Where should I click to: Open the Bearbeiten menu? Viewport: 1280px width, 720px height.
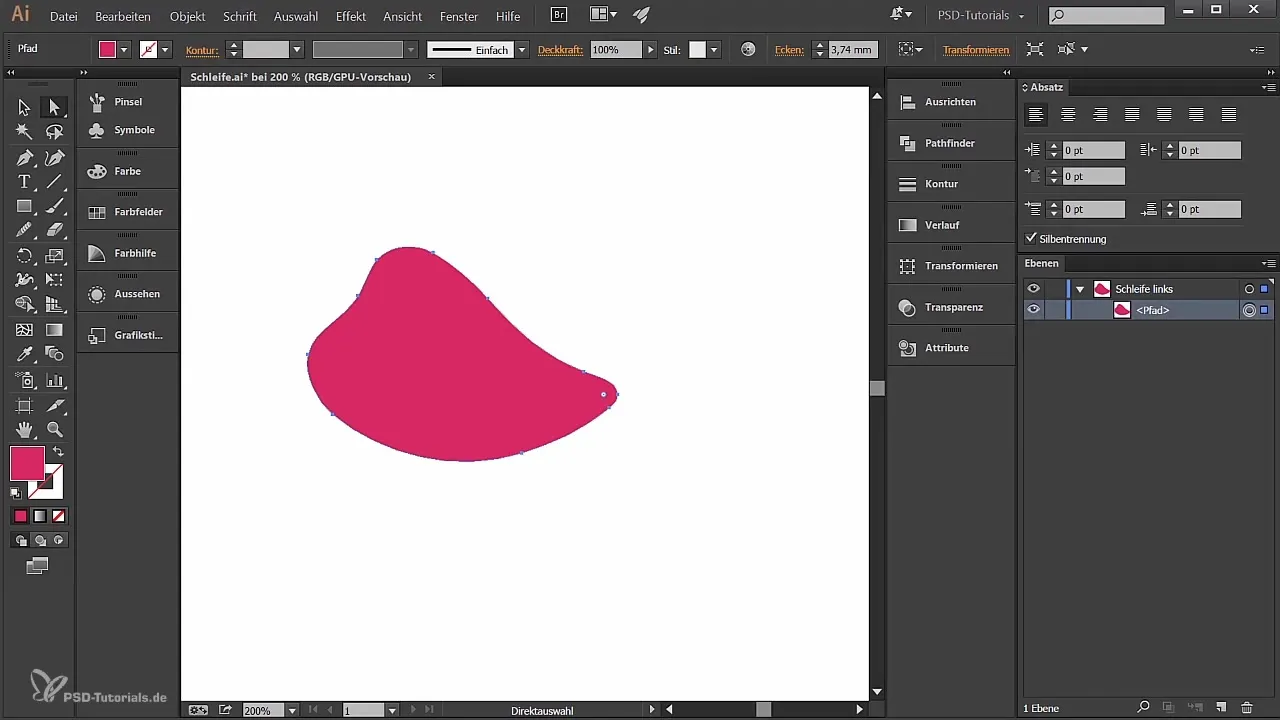pos(123,17)
